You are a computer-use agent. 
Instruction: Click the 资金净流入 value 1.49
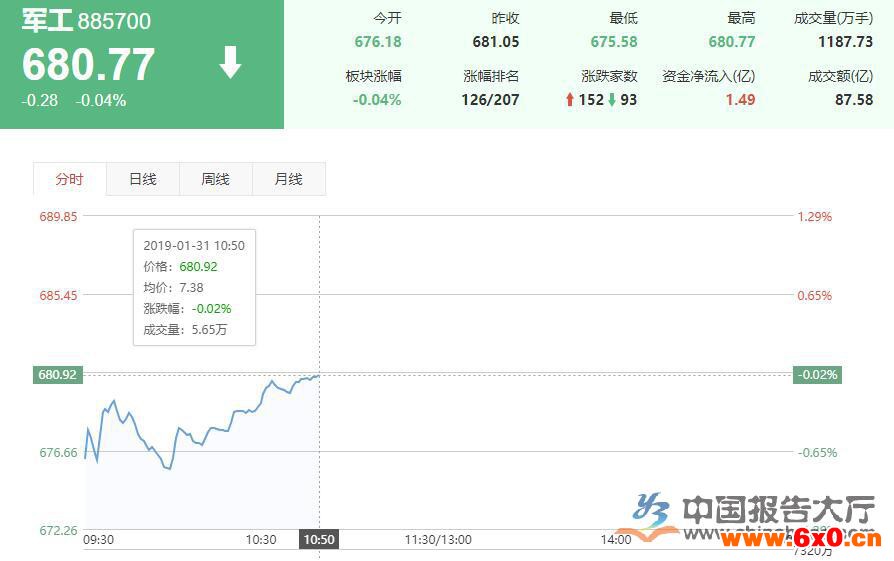pos(740,100)
